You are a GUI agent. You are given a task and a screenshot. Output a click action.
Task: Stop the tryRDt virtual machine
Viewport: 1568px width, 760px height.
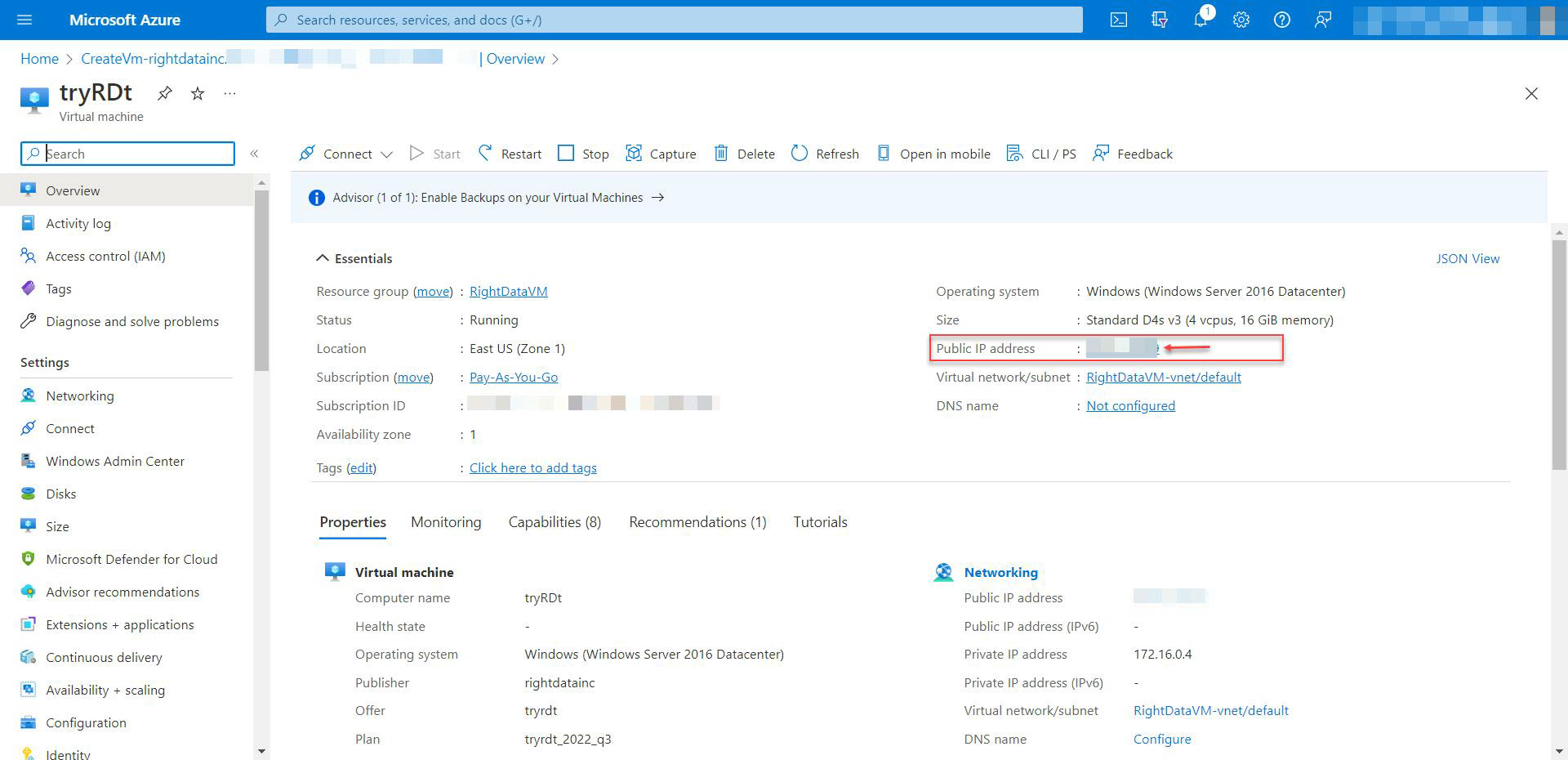pyautogui.click(x=583, y=154)
